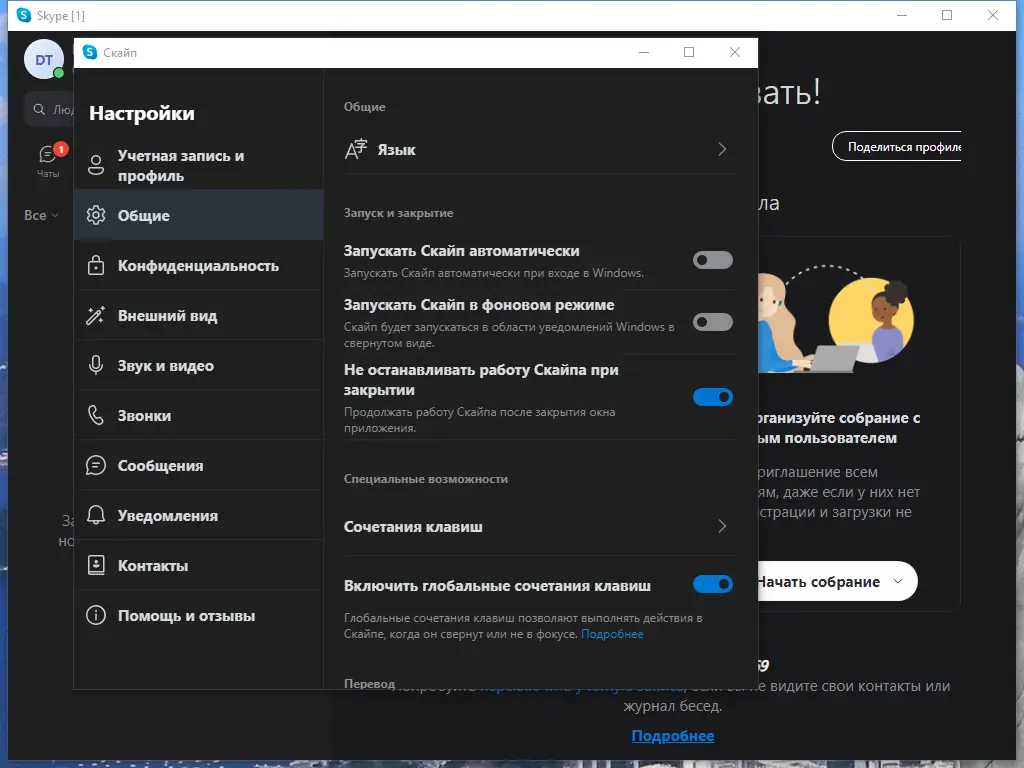The width and height of the screenshot is (1024, 768).
Task: Click Запуск и закрытие section header
Action: [398, 213]
